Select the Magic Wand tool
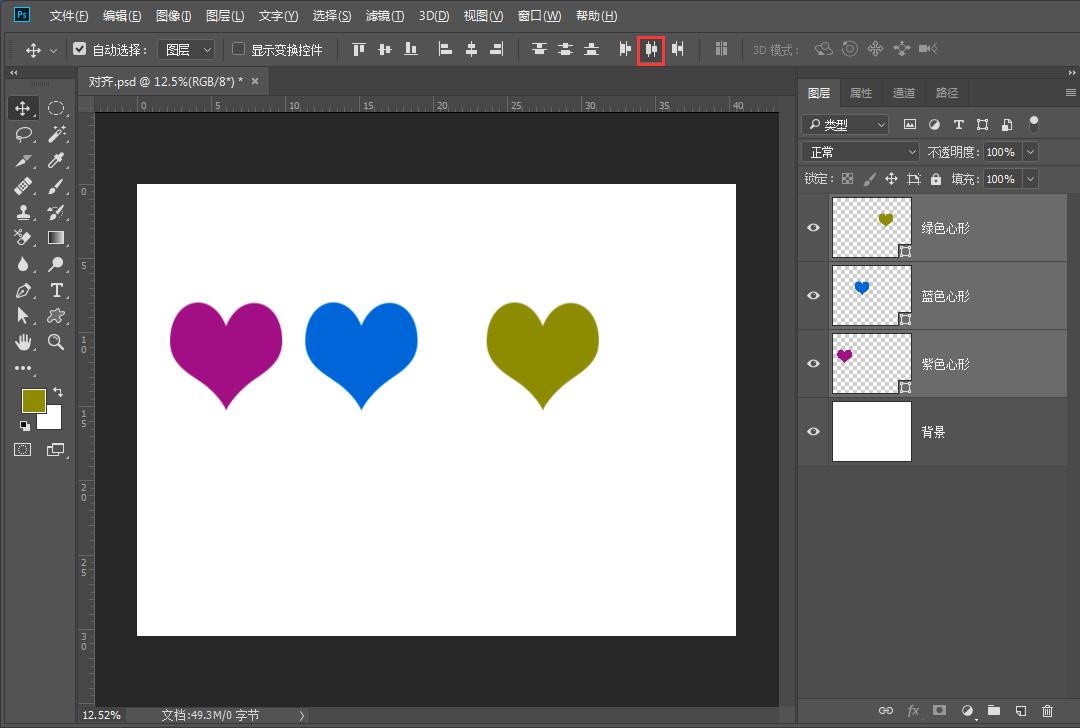 pyautogui.click(x=57, y=134)
